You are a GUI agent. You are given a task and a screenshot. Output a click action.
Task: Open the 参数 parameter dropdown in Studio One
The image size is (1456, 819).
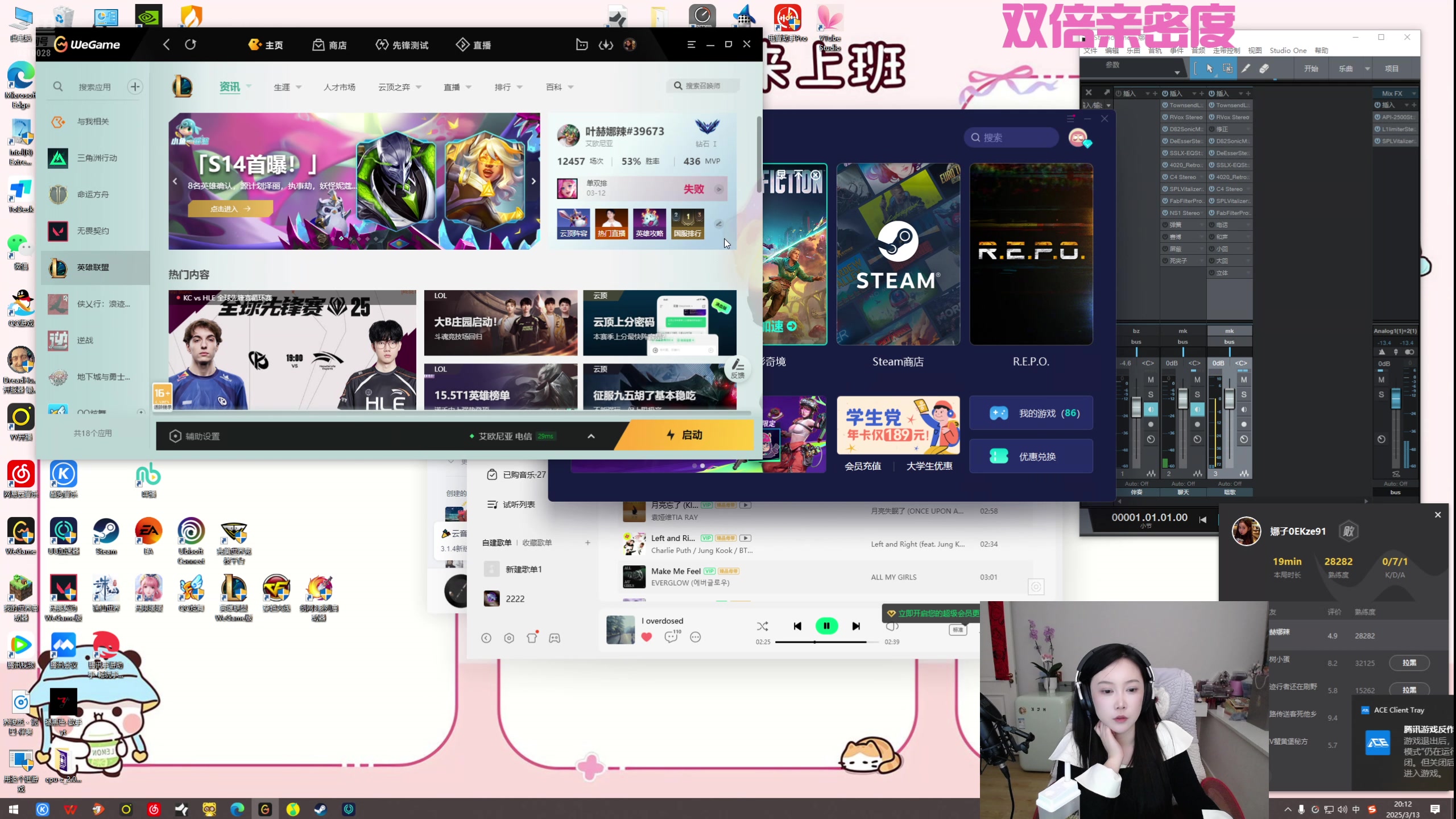point(1177,73)
